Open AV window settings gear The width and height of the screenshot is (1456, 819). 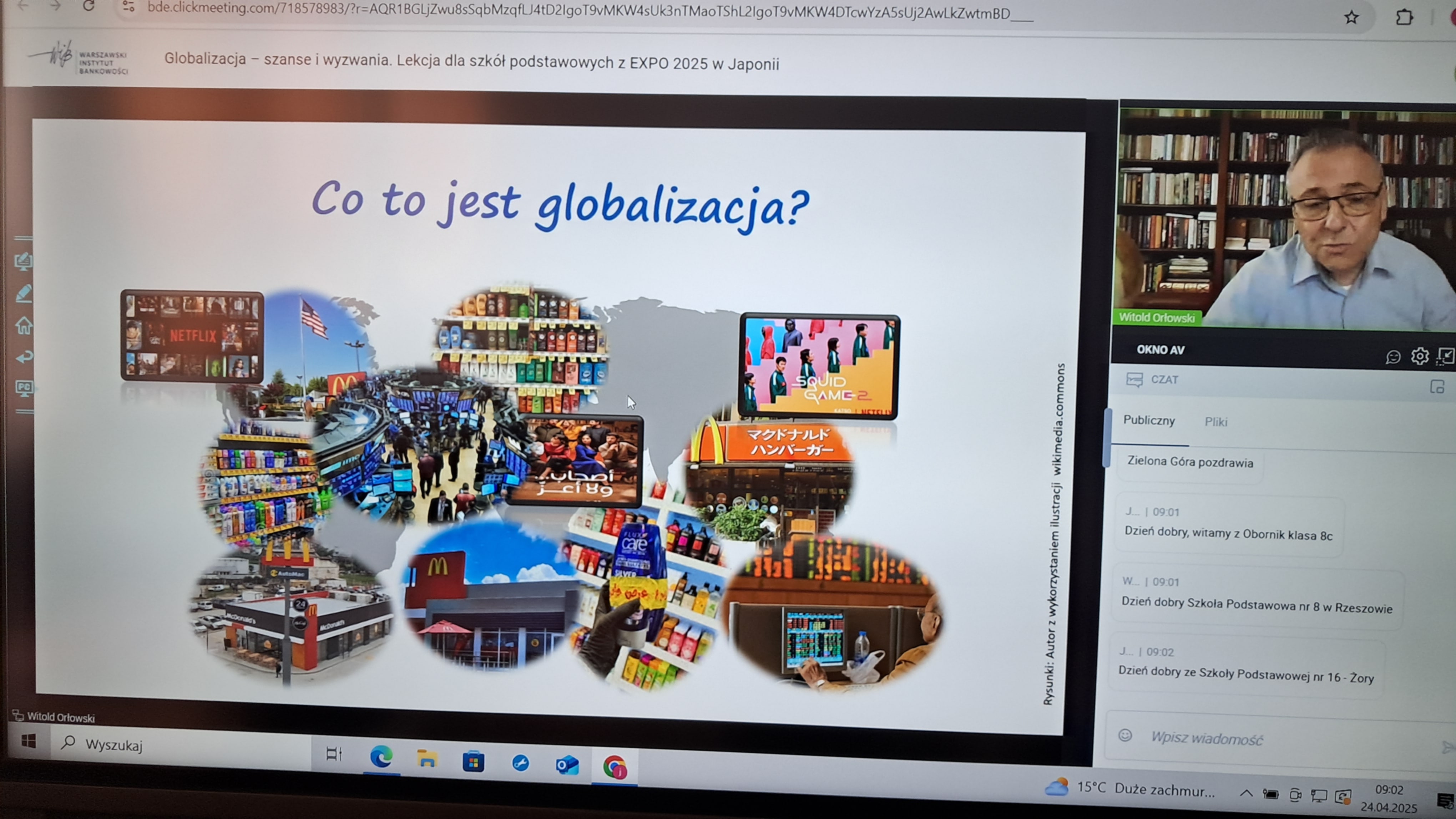[1419, 356]
